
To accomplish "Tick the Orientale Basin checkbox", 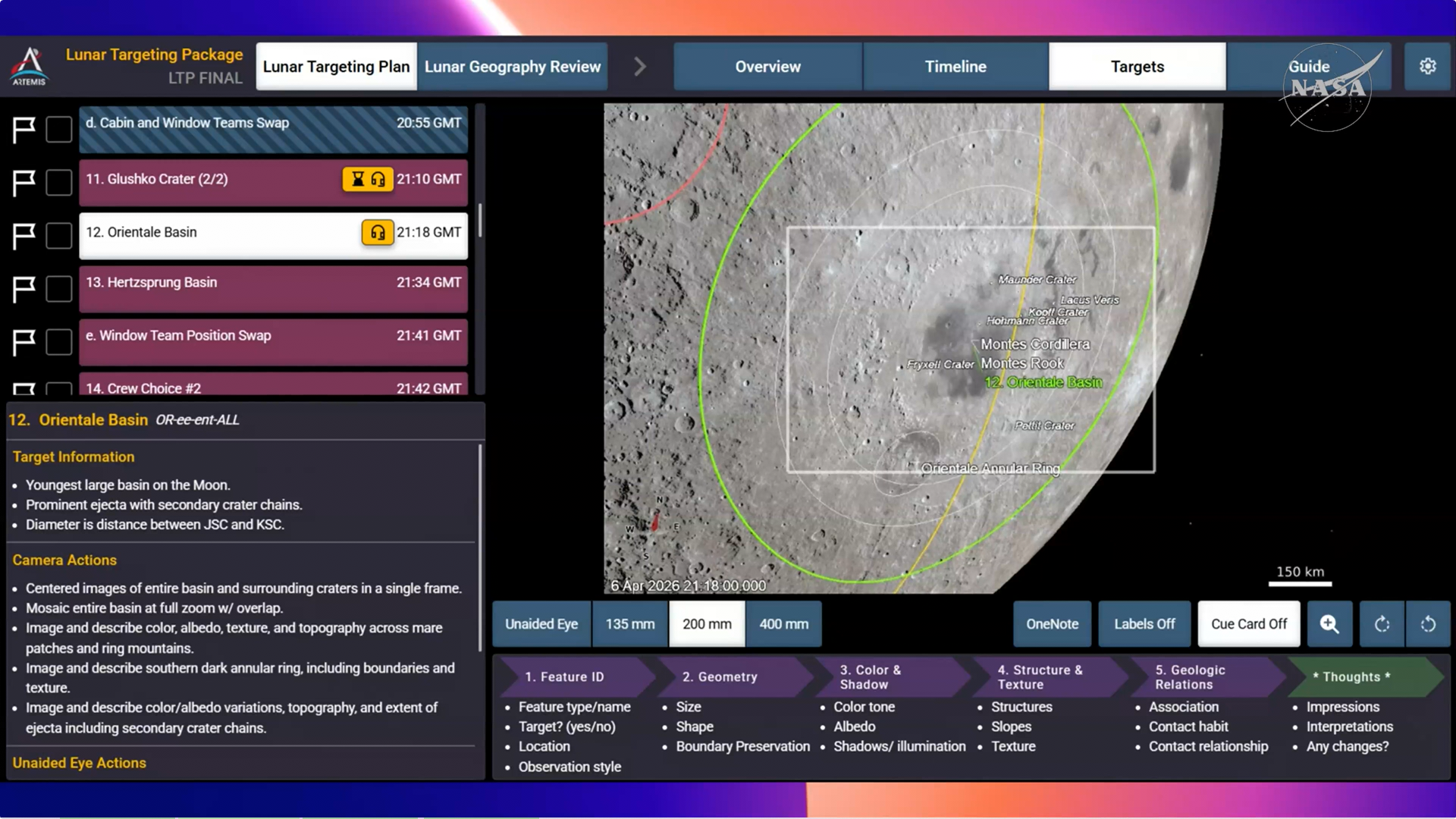I will click(58, 236).
